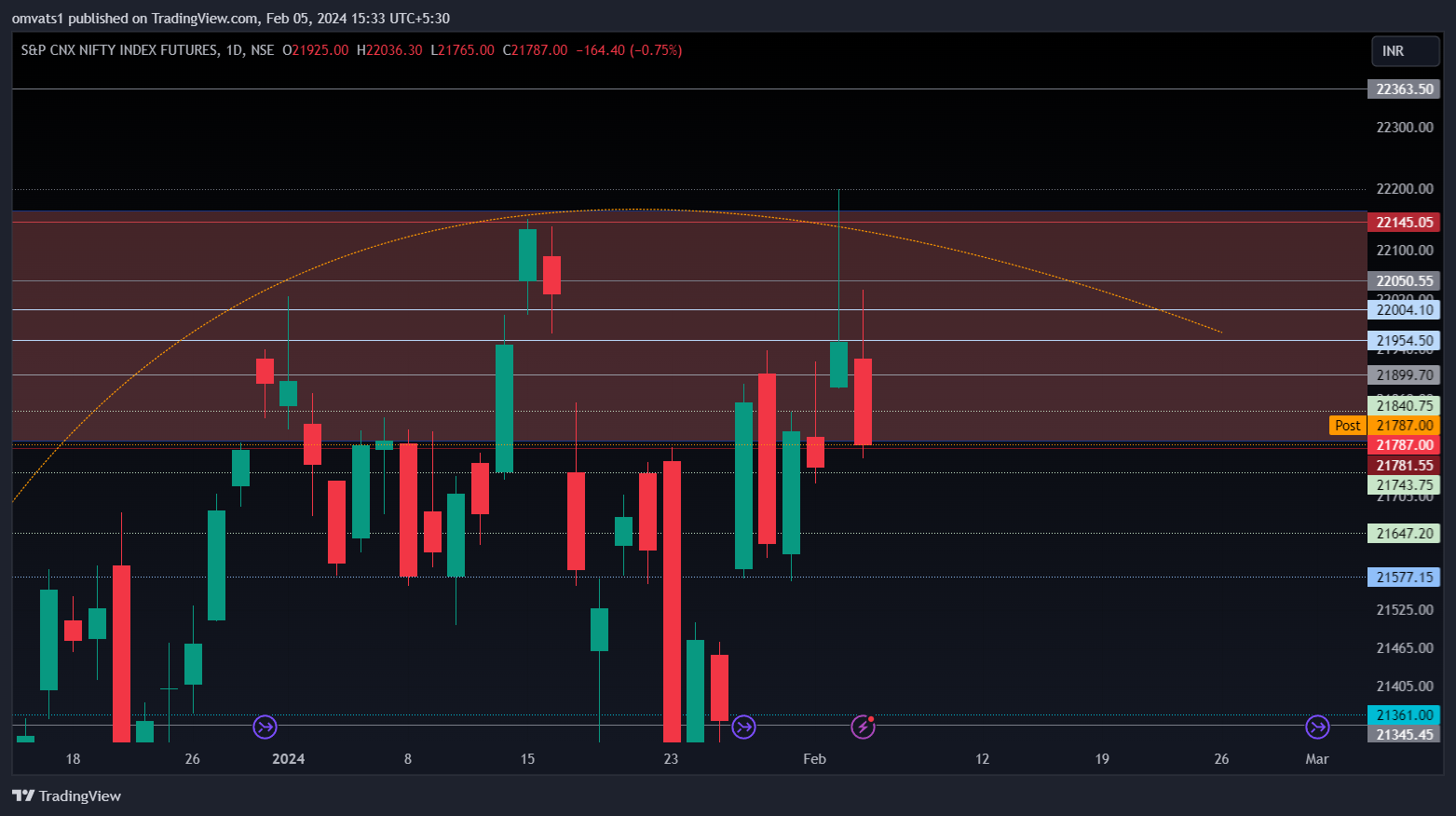Select the green 21840.75 price label
The width and height of the screenshot is (1456, 816).
coord(1404,406)
